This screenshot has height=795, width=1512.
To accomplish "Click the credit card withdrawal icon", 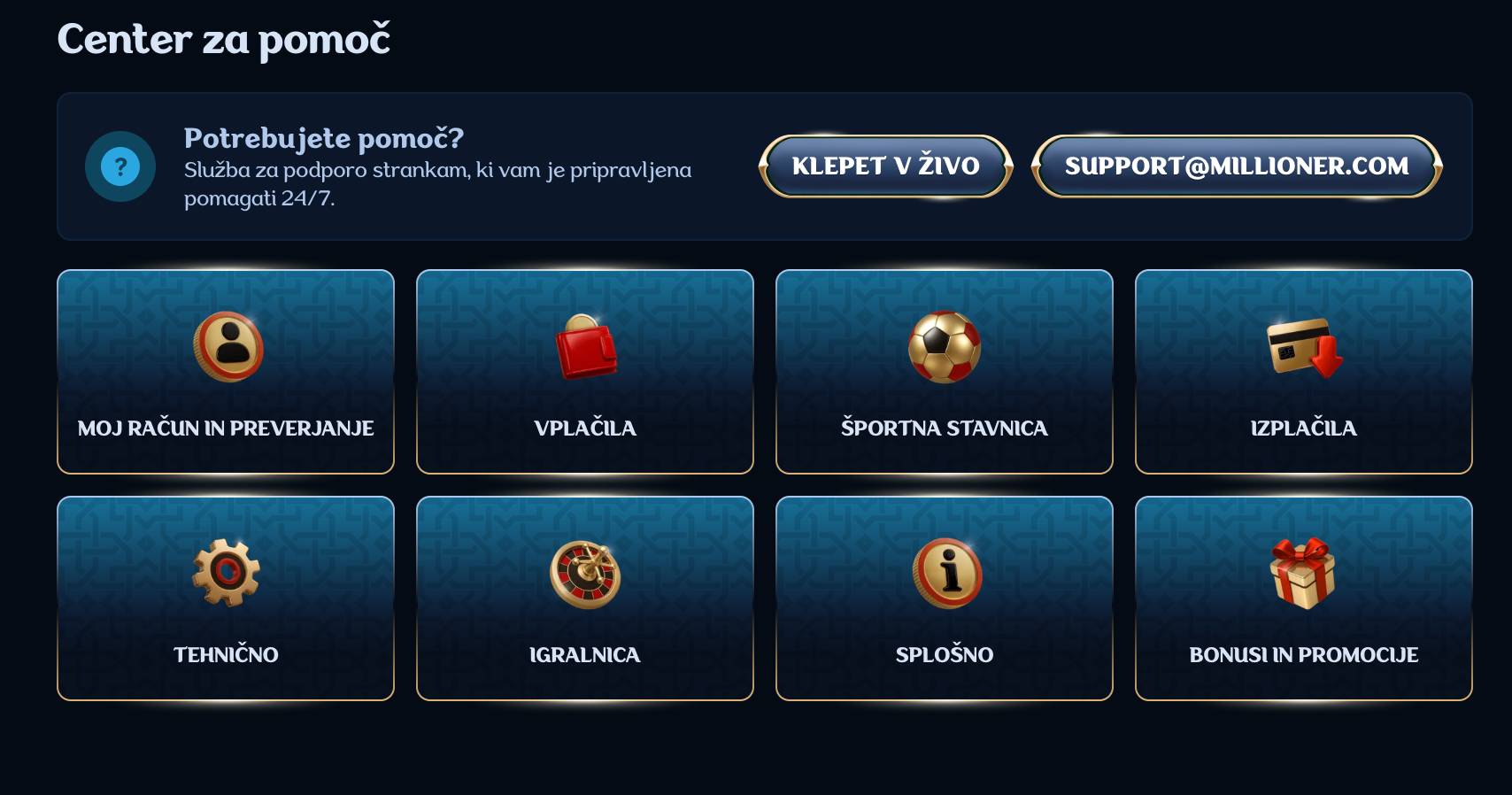I will click(1303, 347).
